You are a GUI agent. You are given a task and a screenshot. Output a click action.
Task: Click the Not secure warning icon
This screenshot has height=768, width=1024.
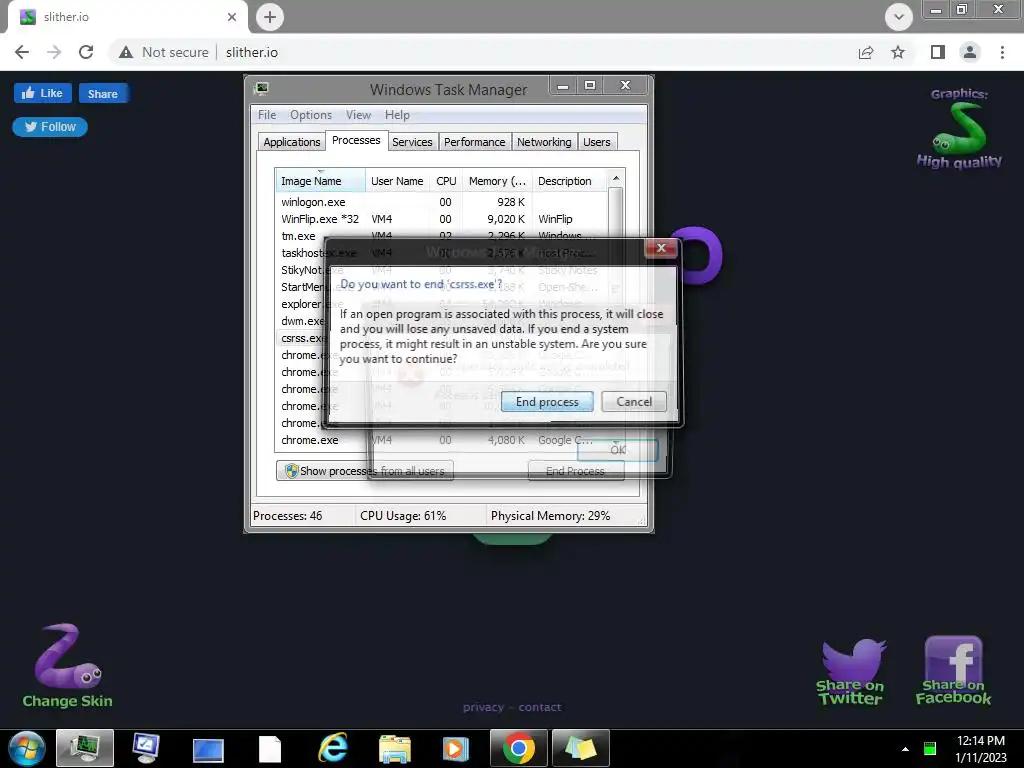coord(126,52)
